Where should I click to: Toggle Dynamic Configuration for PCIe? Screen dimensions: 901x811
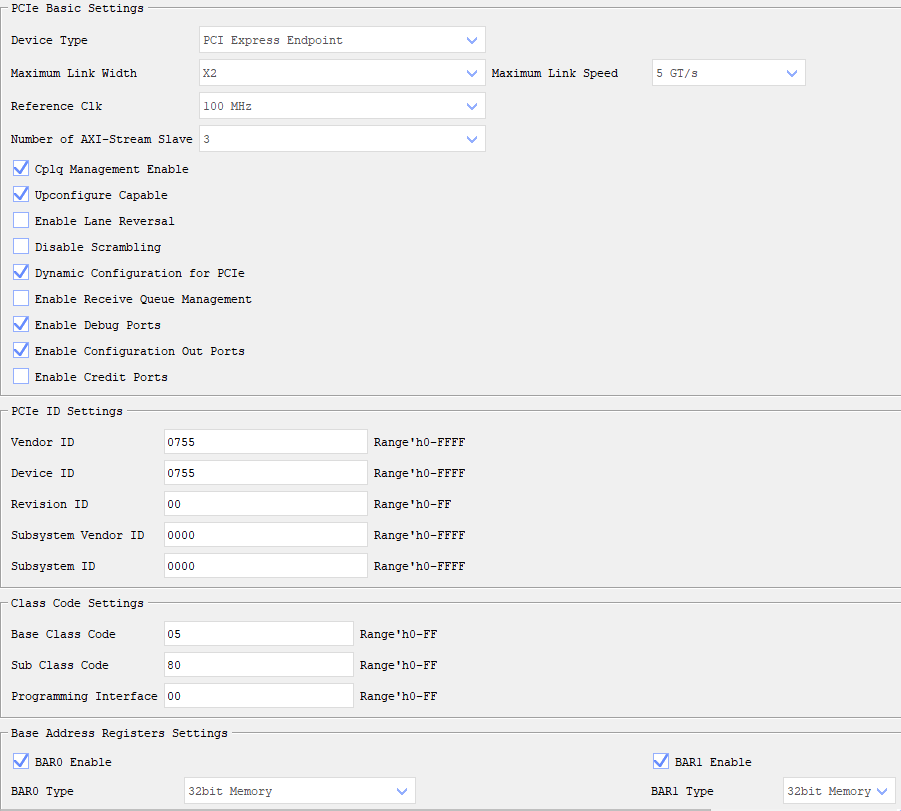21,272
